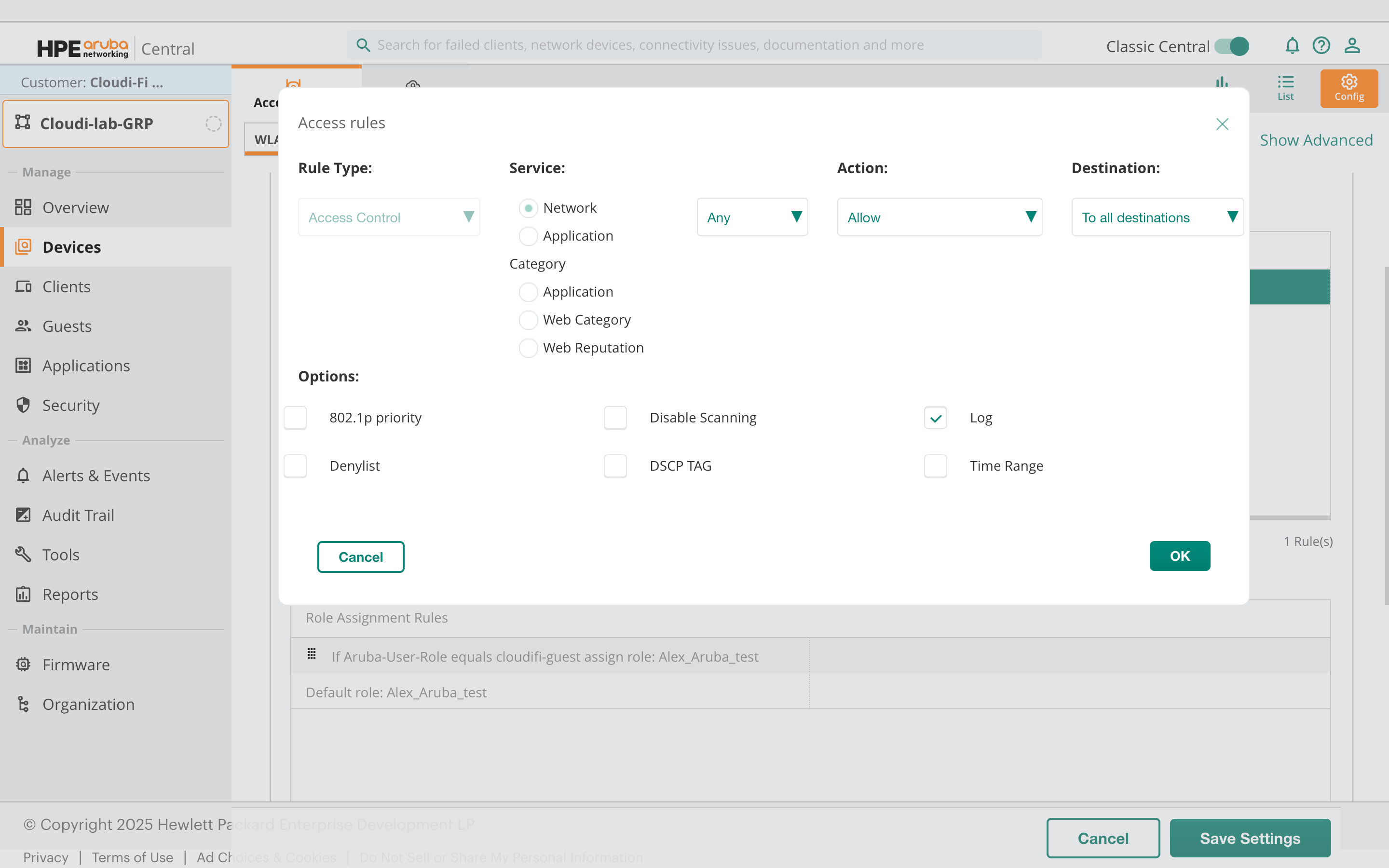Toggle the Classic Central switch
1389x868 pixels.
click(x=1232, y=46)
